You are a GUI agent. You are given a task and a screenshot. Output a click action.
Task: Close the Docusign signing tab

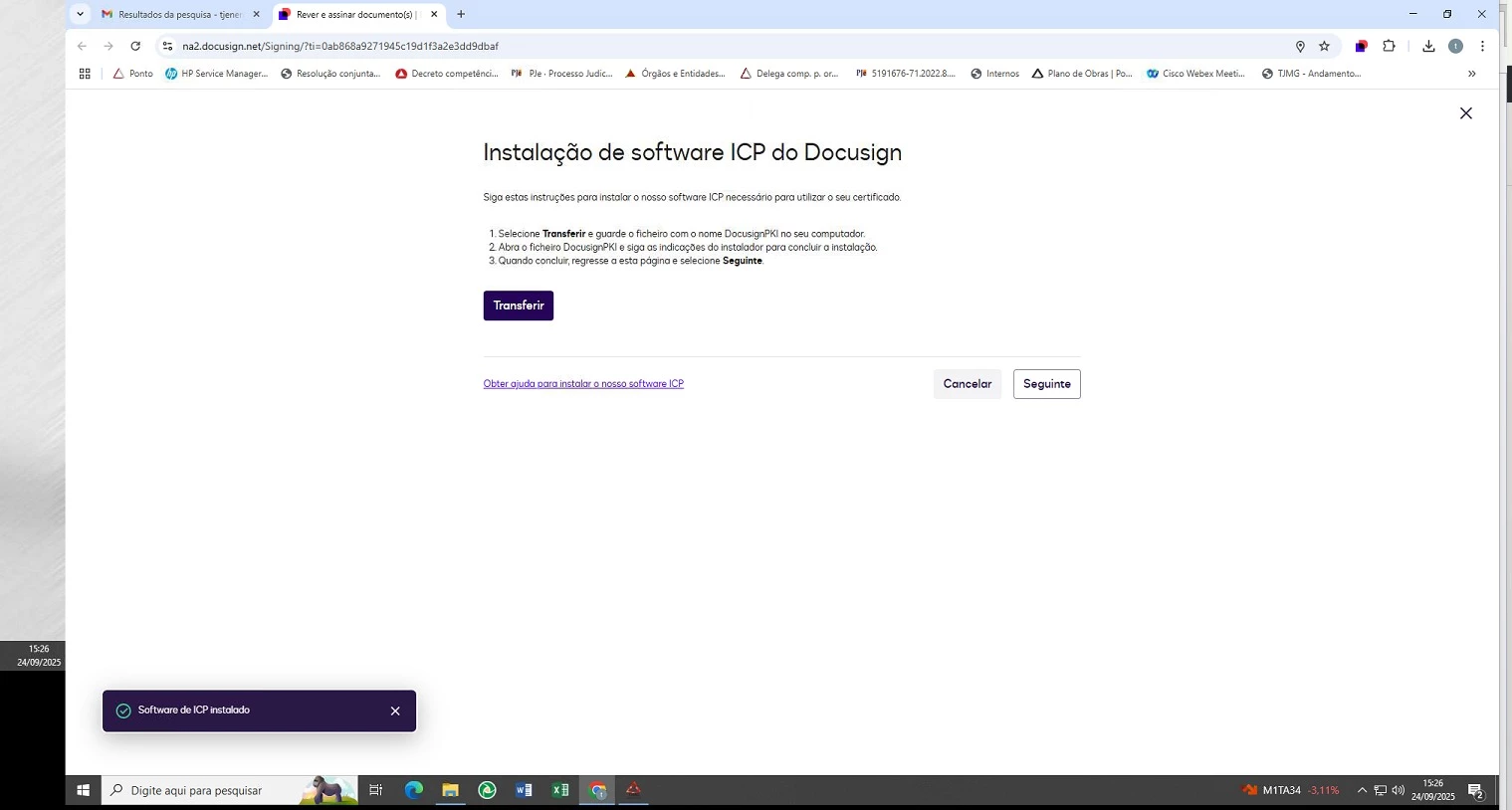click(434, 15)
